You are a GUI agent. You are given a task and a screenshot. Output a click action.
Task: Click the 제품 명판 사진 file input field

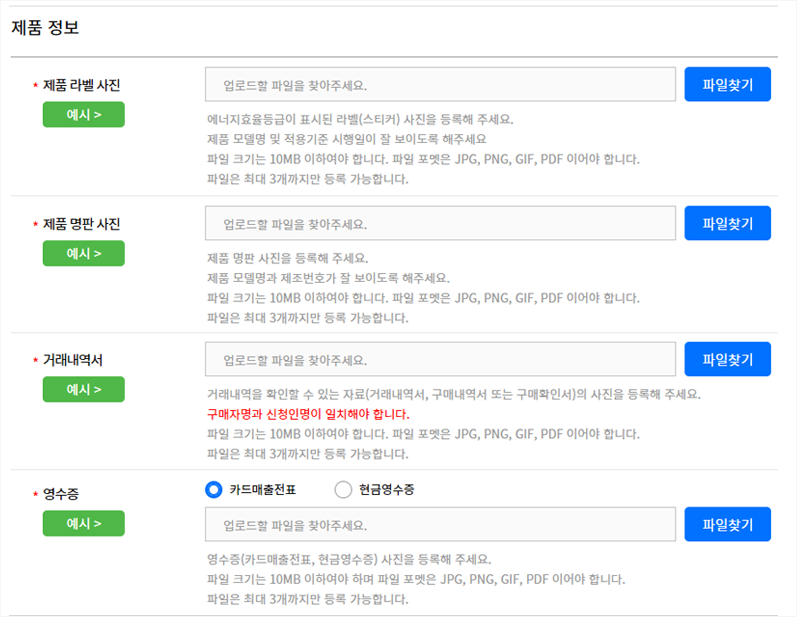point(440,223)
